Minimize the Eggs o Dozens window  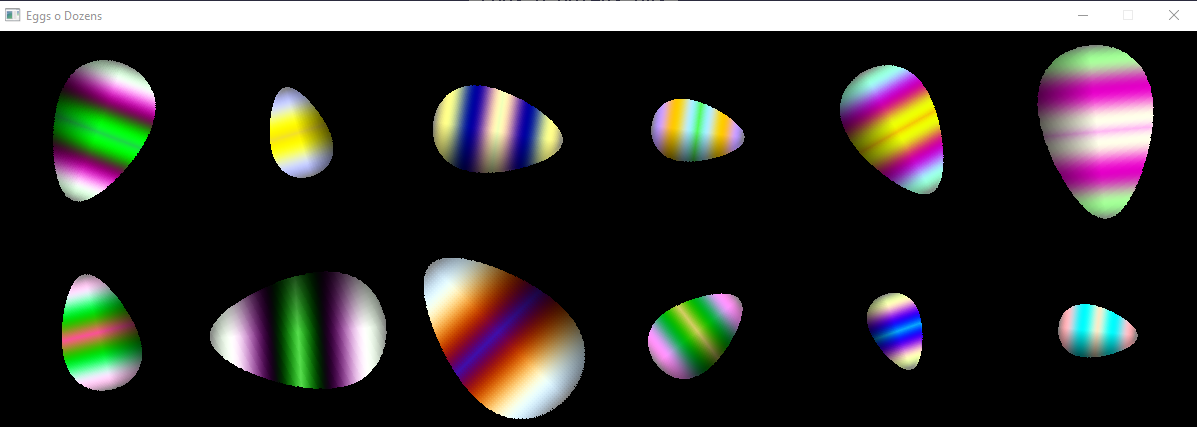tap(1082, 15)
